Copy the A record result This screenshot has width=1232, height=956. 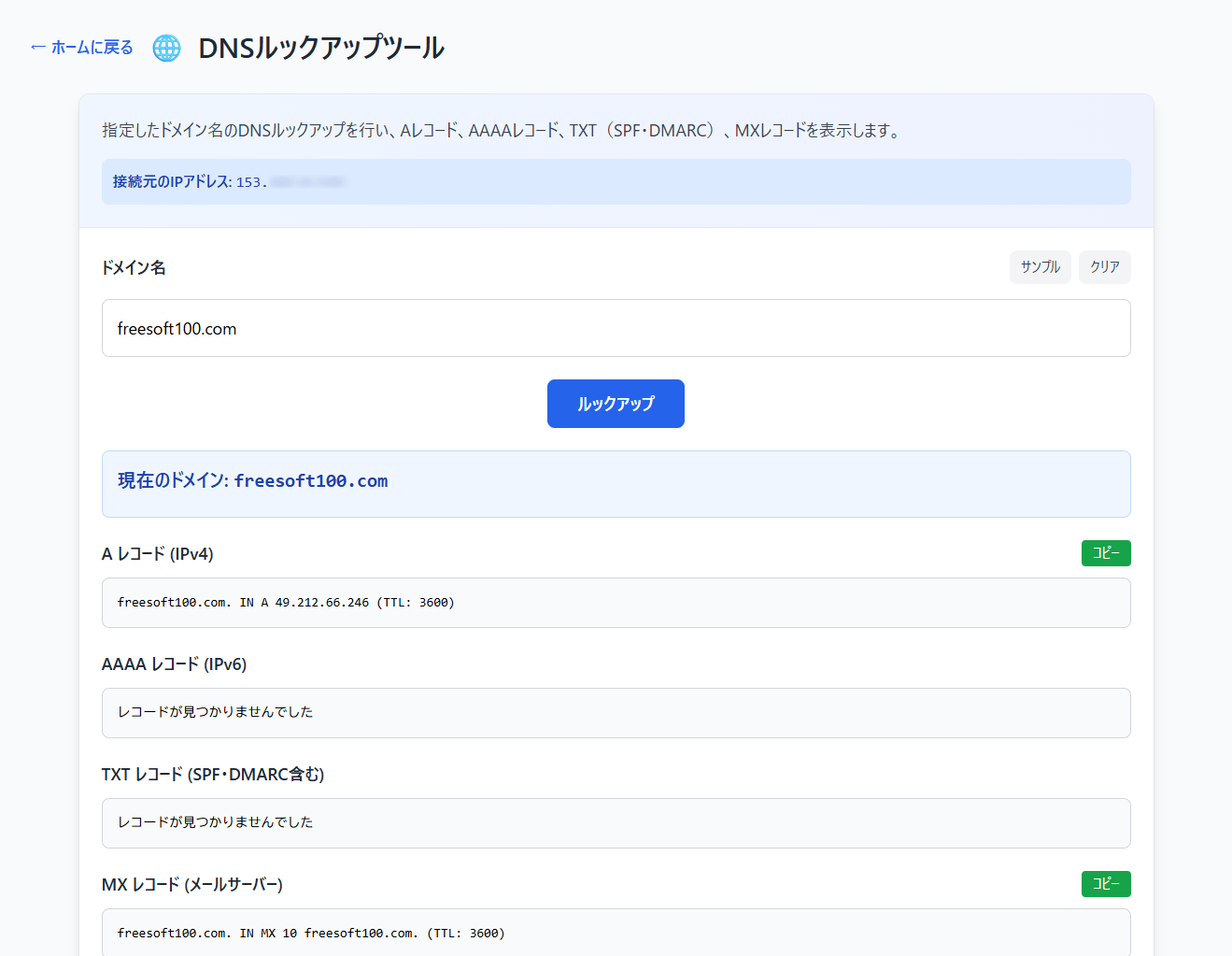coord(1105,553)
